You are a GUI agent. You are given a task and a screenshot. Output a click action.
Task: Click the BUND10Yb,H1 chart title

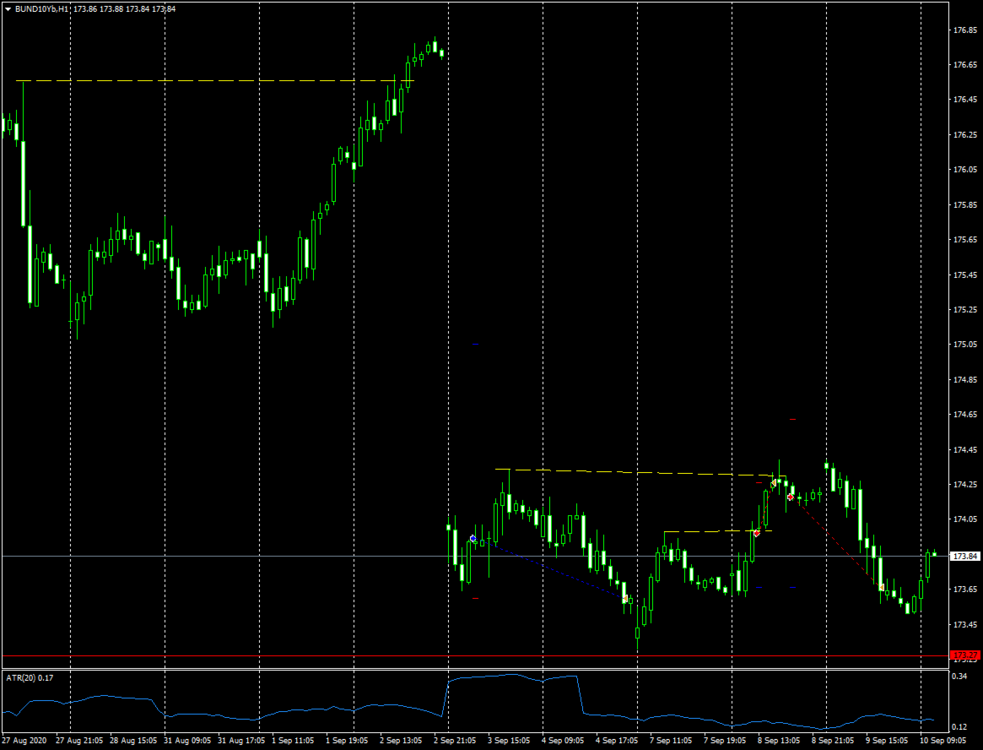coord(42,9)
